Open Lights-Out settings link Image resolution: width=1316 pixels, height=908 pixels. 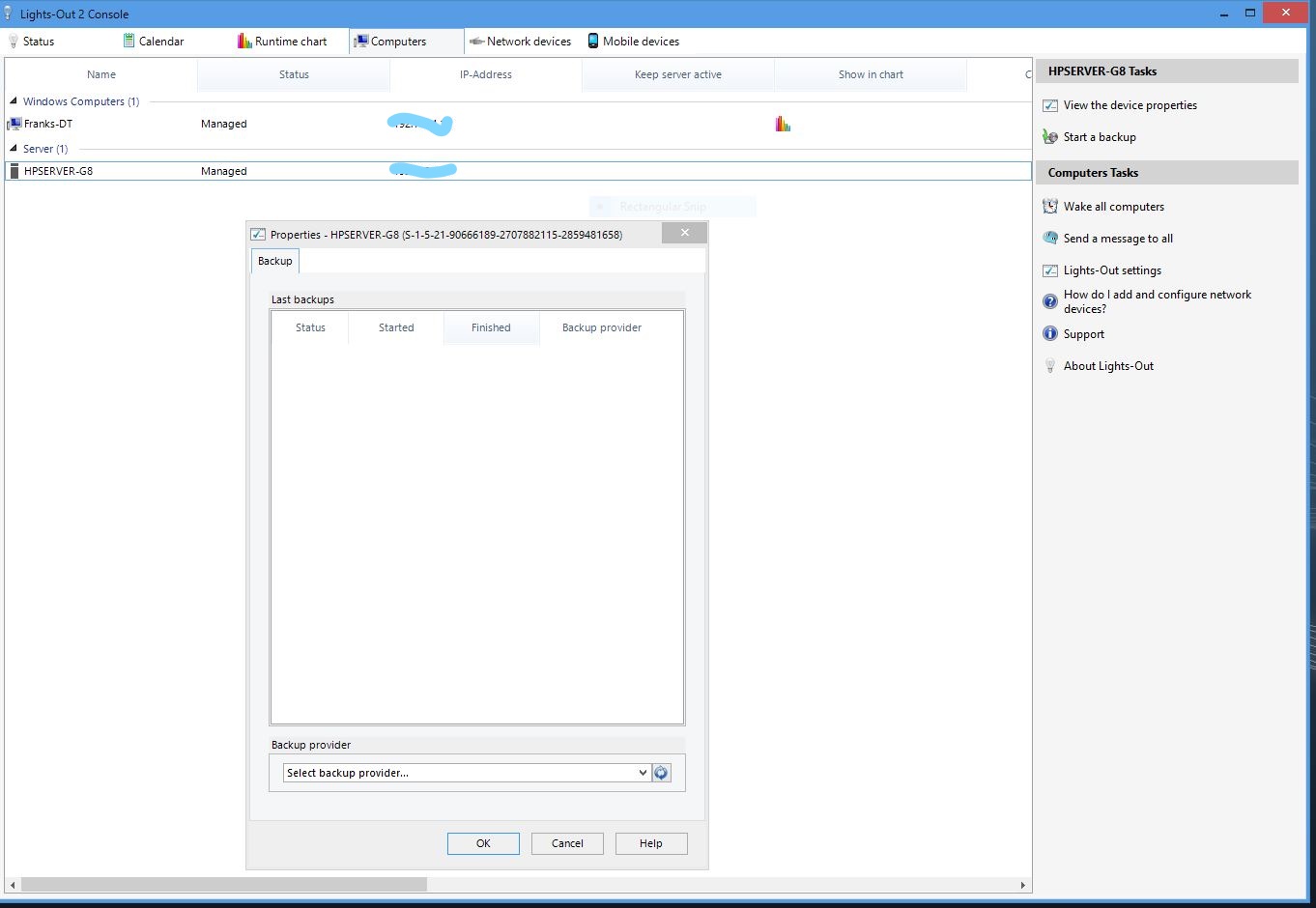click(x=1112, y=270)
